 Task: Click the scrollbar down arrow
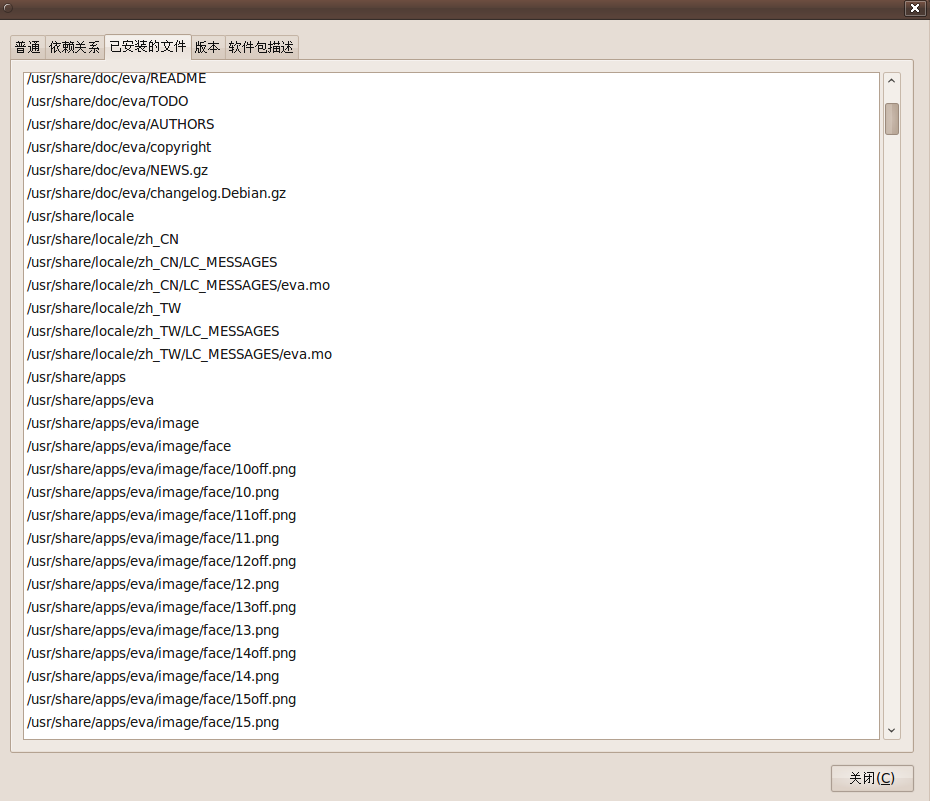(891, 730)
